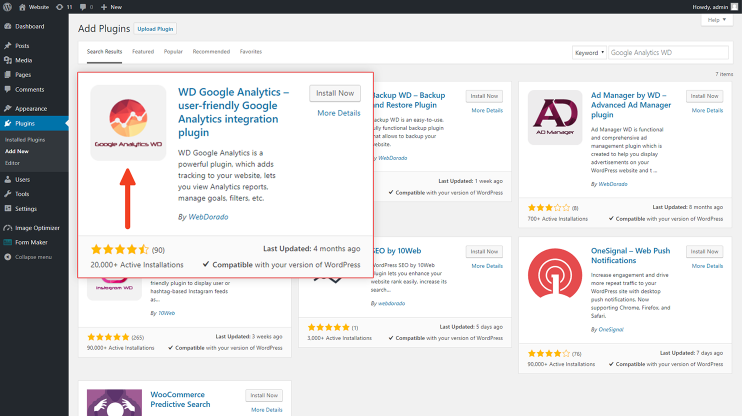Install the Backup WD plugin
This screenshot has width=742, height=416.
[x=484, y=96]
